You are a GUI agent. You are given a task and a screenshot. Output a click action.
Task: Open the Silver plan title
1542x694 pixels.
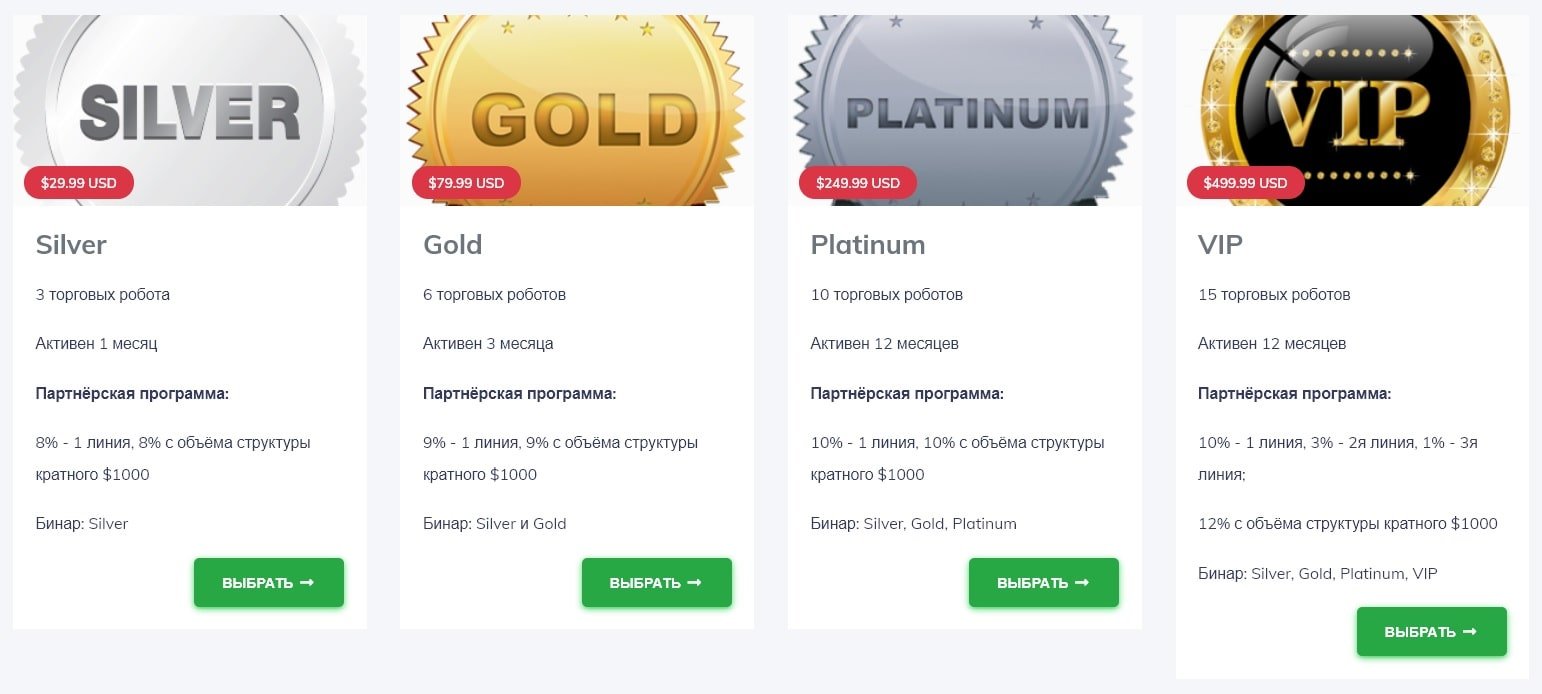tap(71, 245)
